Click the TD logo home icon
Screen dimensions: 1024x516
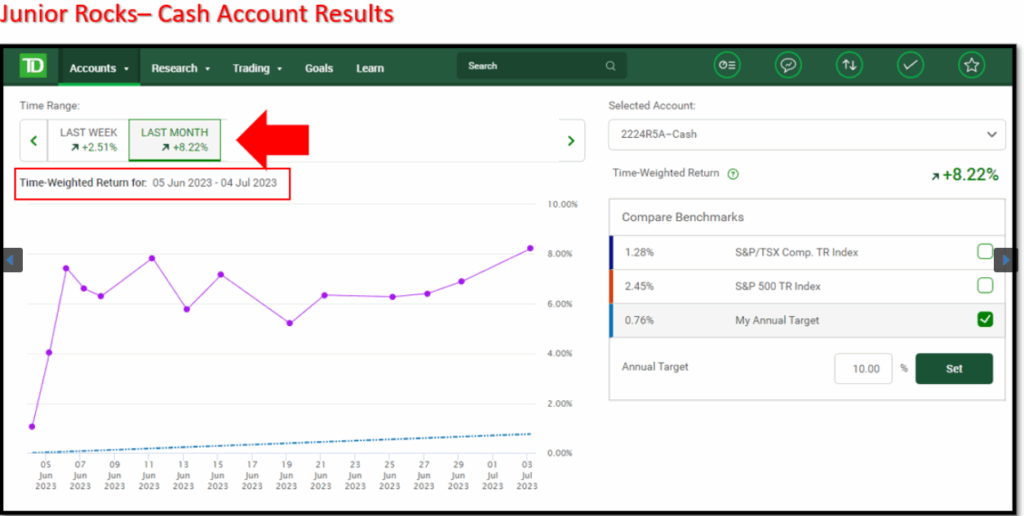pyautogui.click(x=33, y=67)
